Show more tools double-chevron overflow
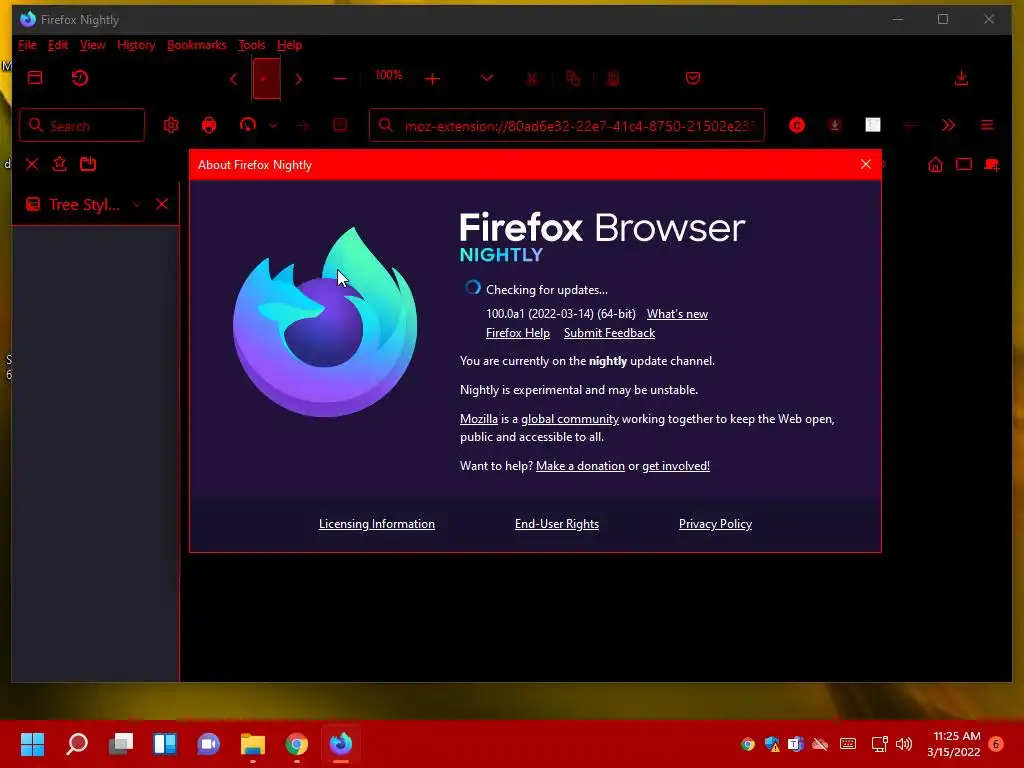Viewport: 1024px width, 768px height. [948, 125]
